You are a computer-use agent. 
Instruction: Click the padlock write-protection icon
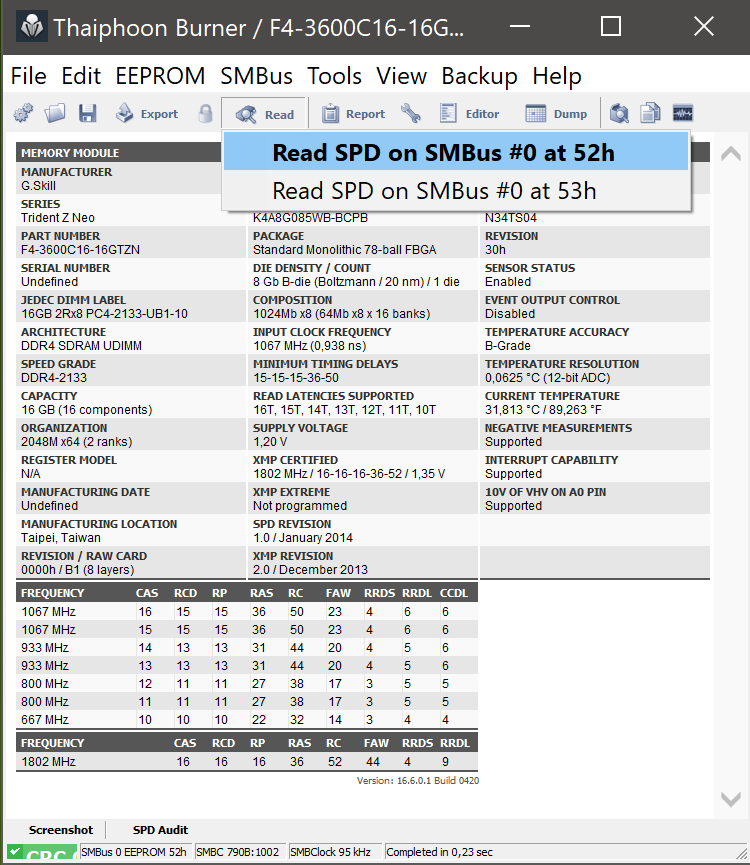coord(205,114)
